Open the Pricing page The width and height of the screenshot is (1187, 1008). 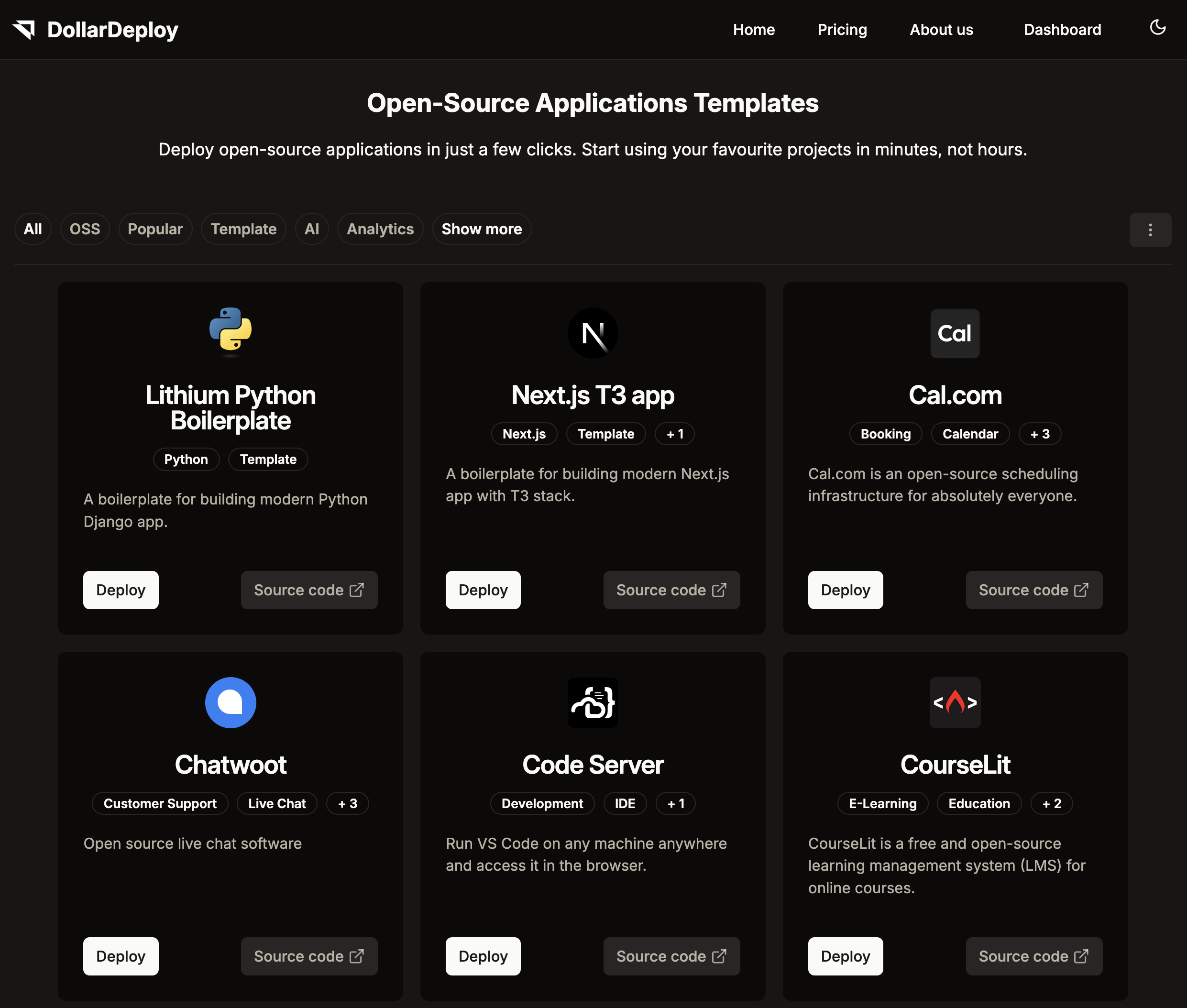[842, 30]
